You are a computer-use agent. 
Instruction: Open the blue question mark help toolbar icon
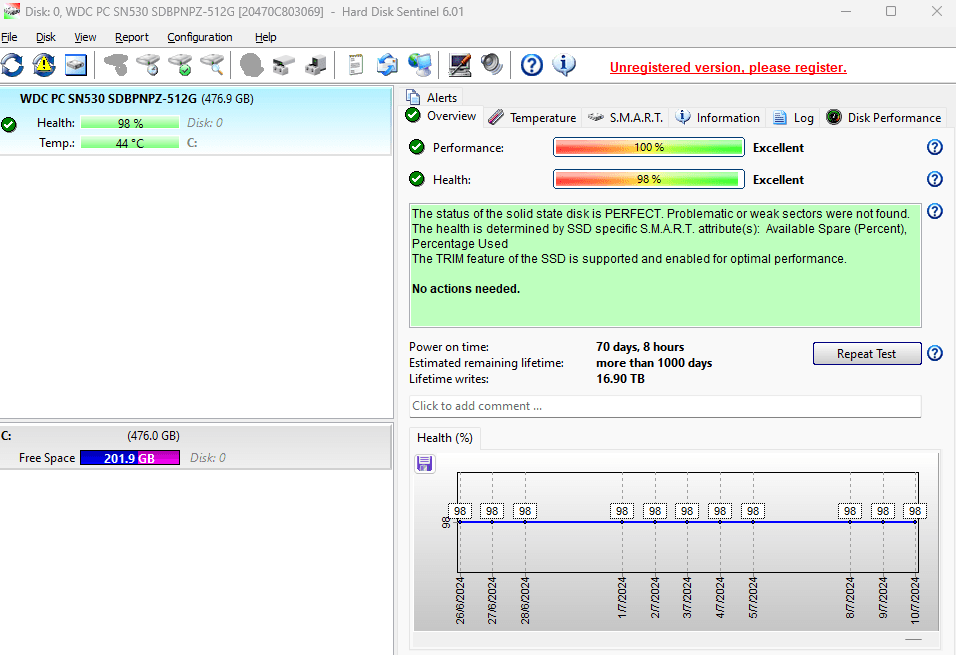click(532, 66)
